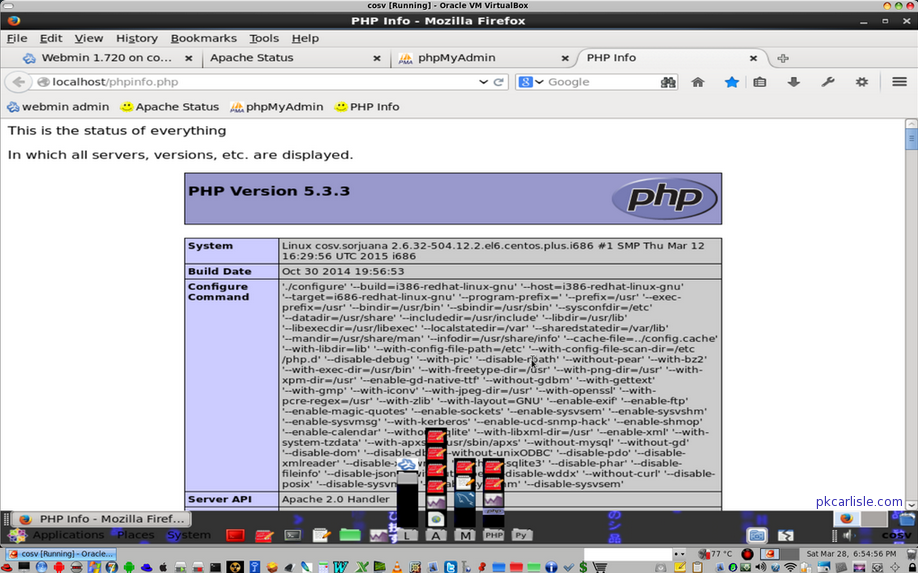
Task: Click the volume speaker icon in panel
Action: click(847, 535)
